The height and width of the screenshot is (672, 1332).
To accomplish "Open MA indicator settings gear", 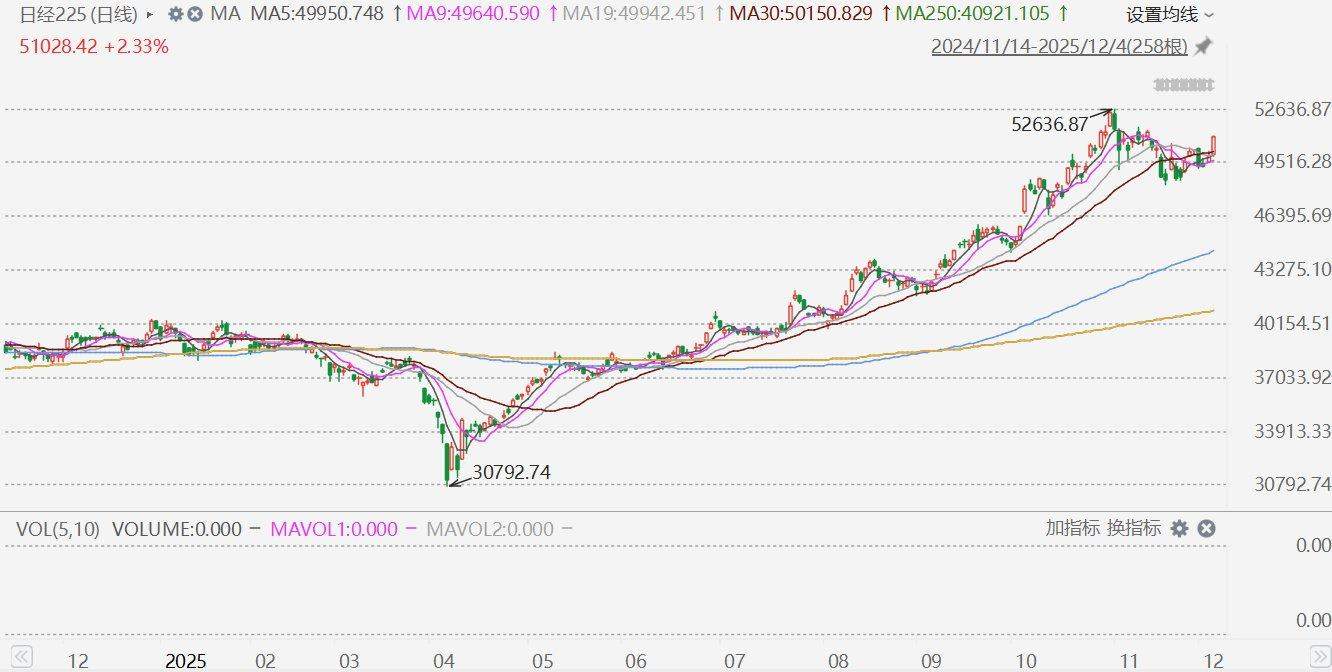I will point(176,15).
